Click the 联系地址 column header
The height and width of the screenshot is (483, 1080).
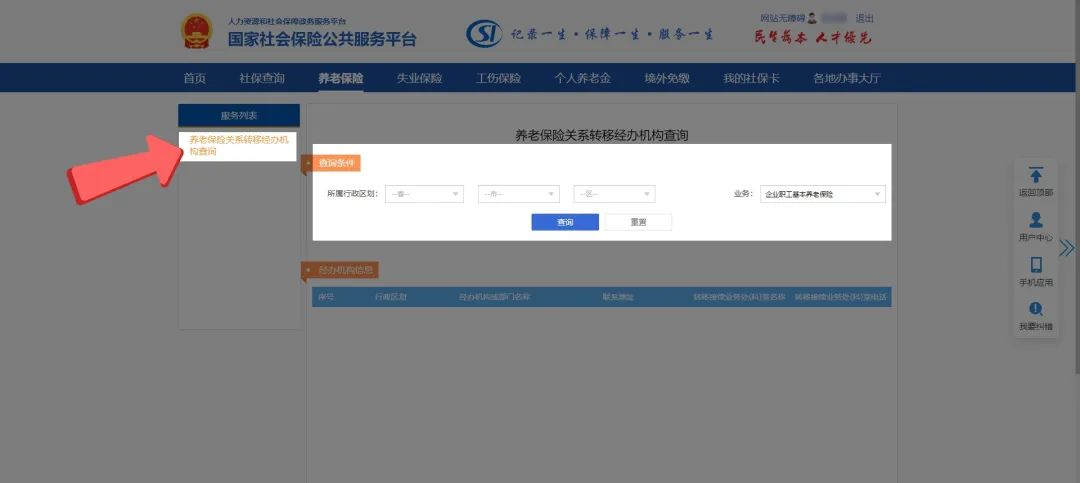pyautogui.click(x=618, y=297)
